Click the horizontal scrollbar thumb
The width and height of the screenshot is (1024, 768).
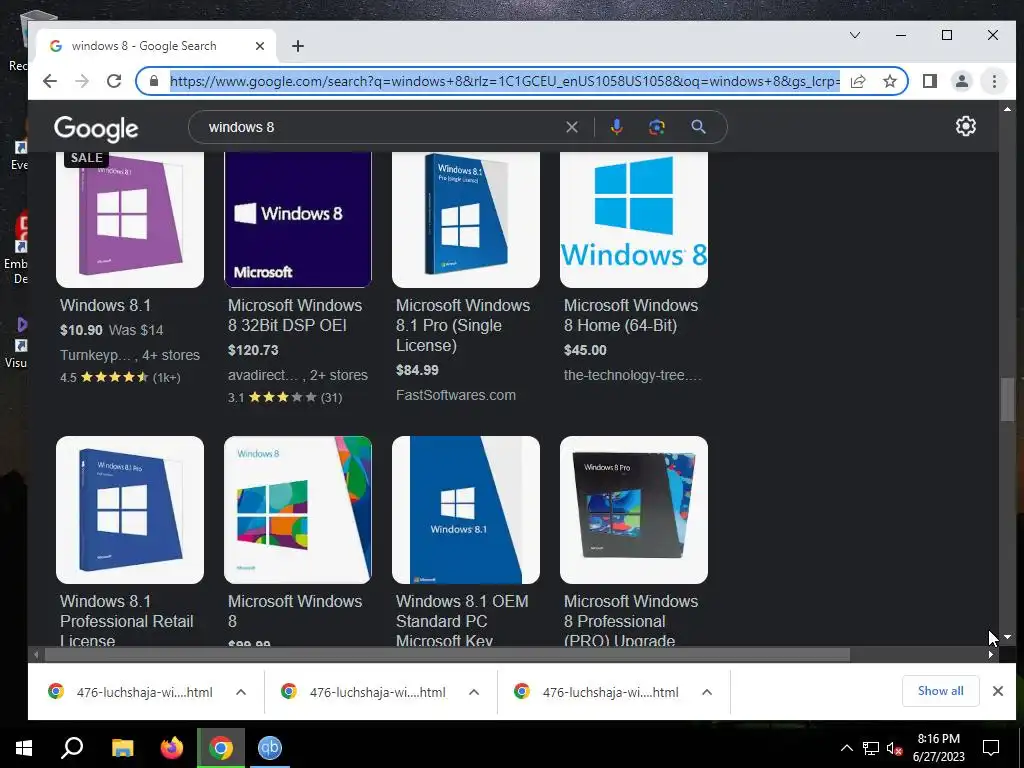pos(446,654)
